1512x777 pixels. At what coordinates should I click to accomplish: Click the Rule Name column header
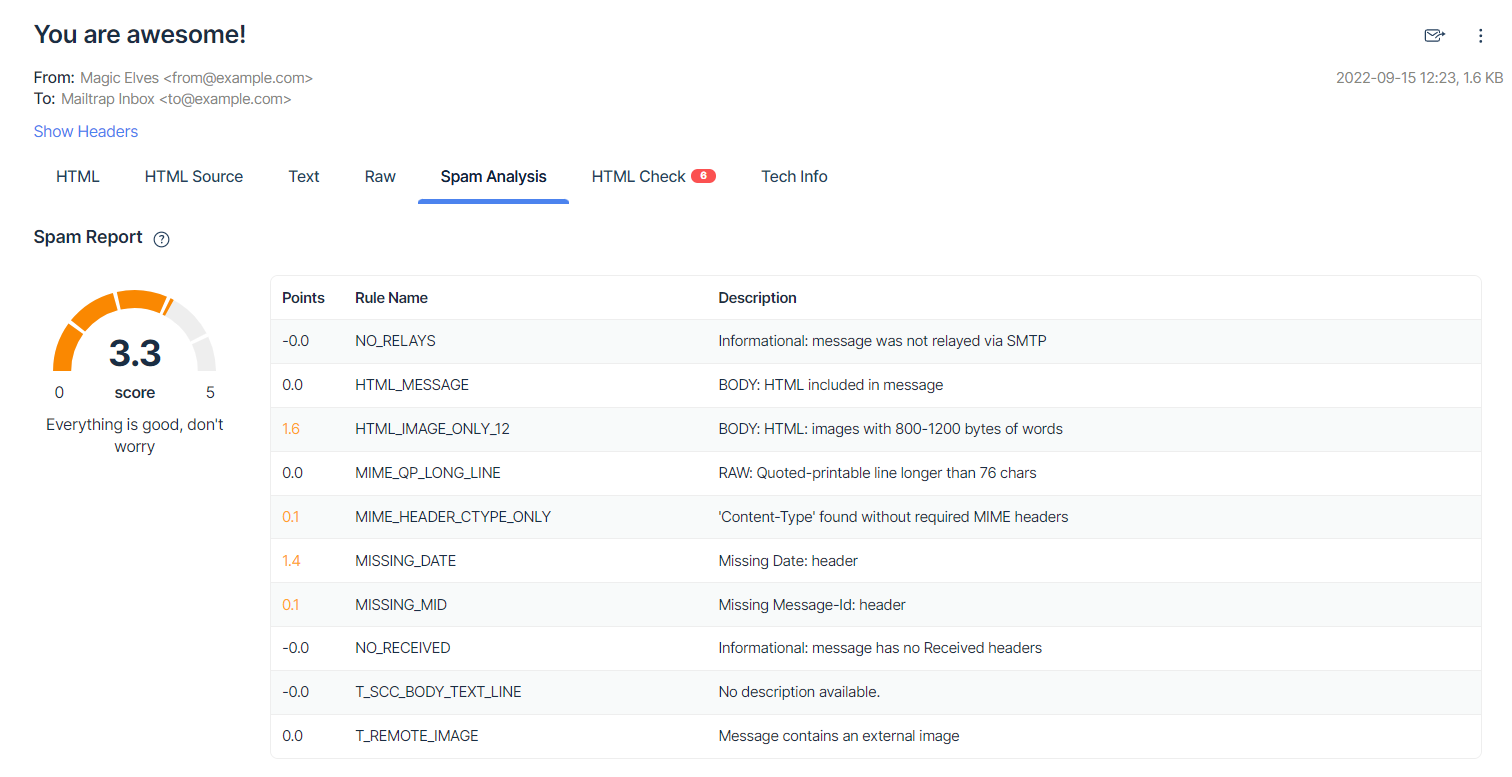point(391,298)
